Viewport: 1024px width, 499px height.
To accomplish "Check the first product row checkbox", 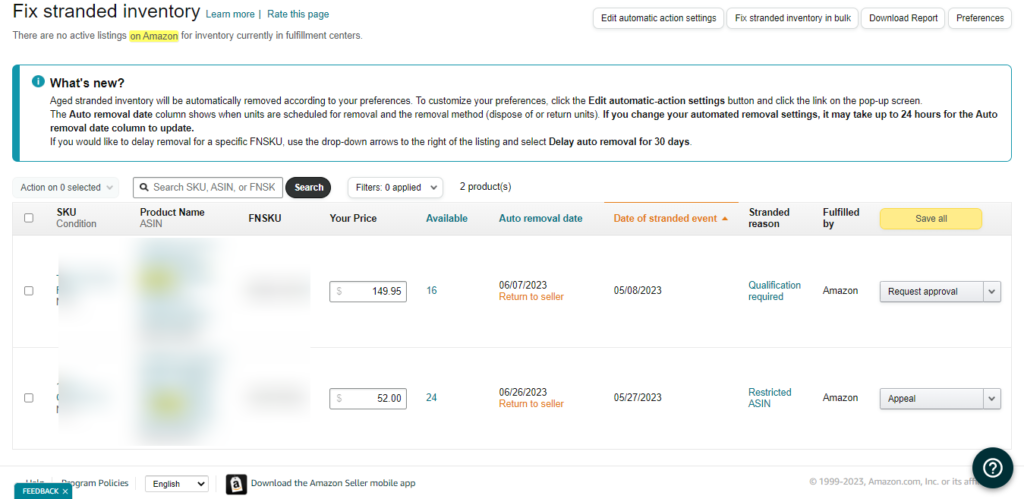I will 28,291.
